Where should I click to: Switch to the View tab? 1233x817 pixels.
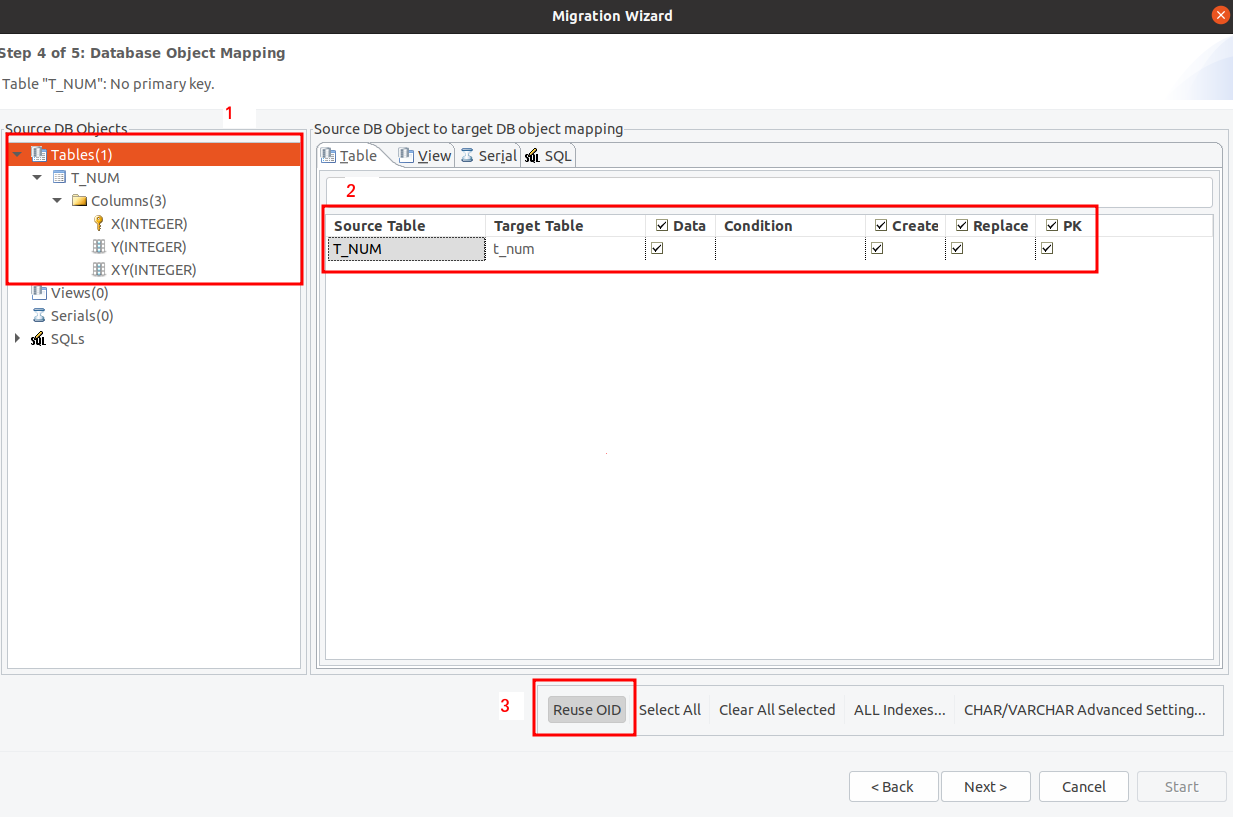(x=425, y=156)
